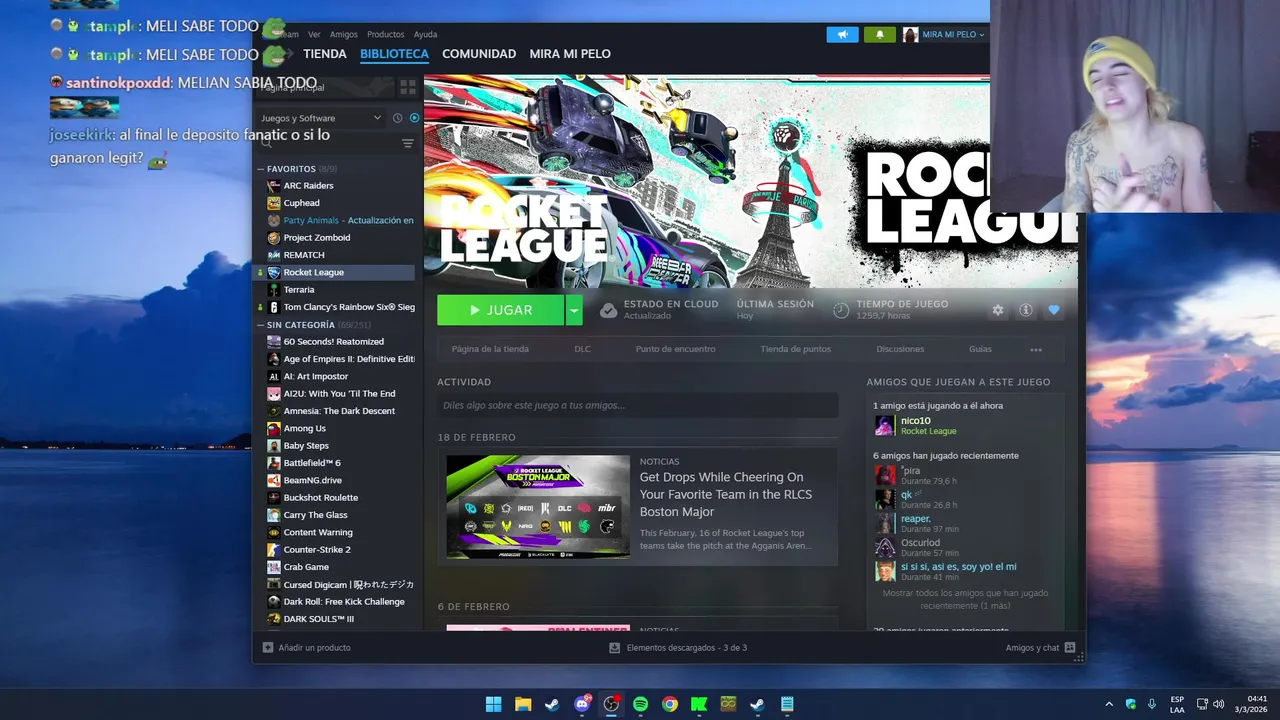Screen dimensions: 1280x720
Task: Select Terraria in favorites list
Action: coord(298,290)
